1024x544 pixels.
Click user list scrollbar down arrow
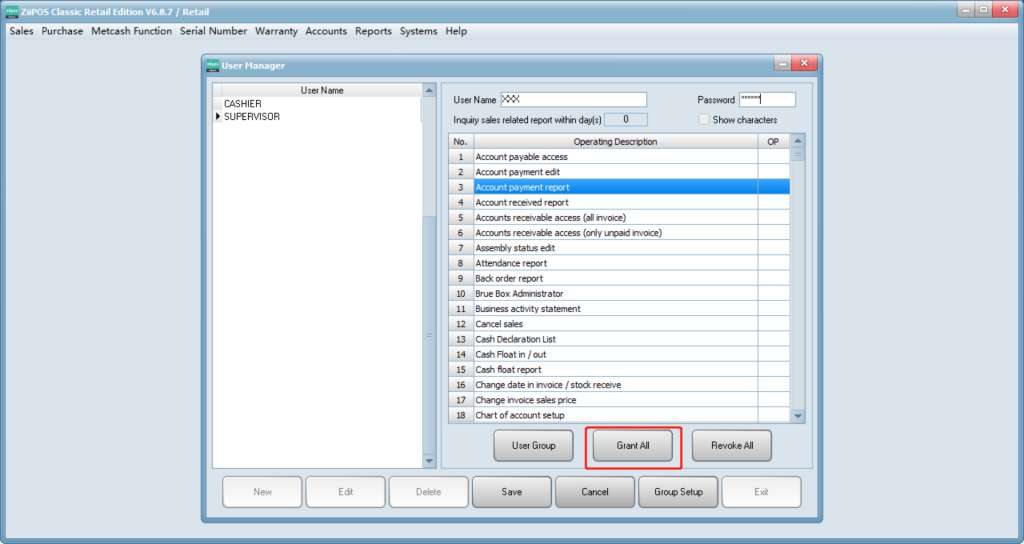[430, 461]
